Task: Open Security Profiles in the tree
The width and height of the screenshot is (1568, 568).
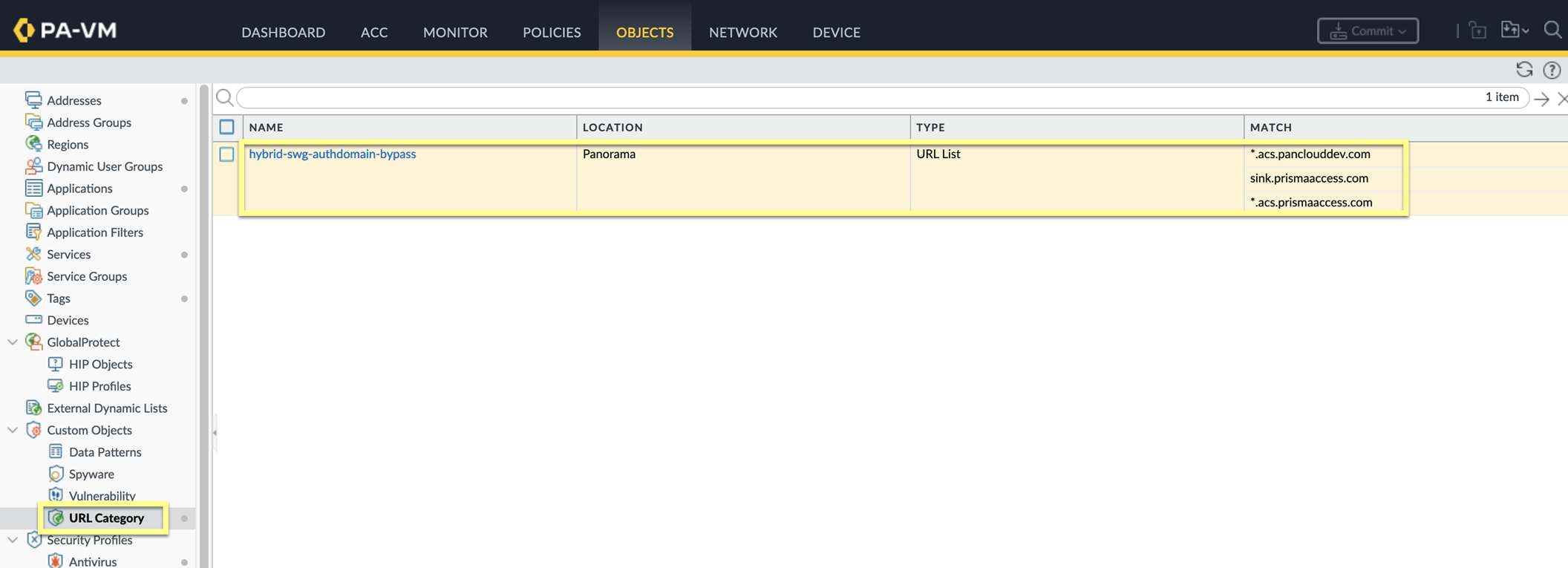Action: (90, 540)
